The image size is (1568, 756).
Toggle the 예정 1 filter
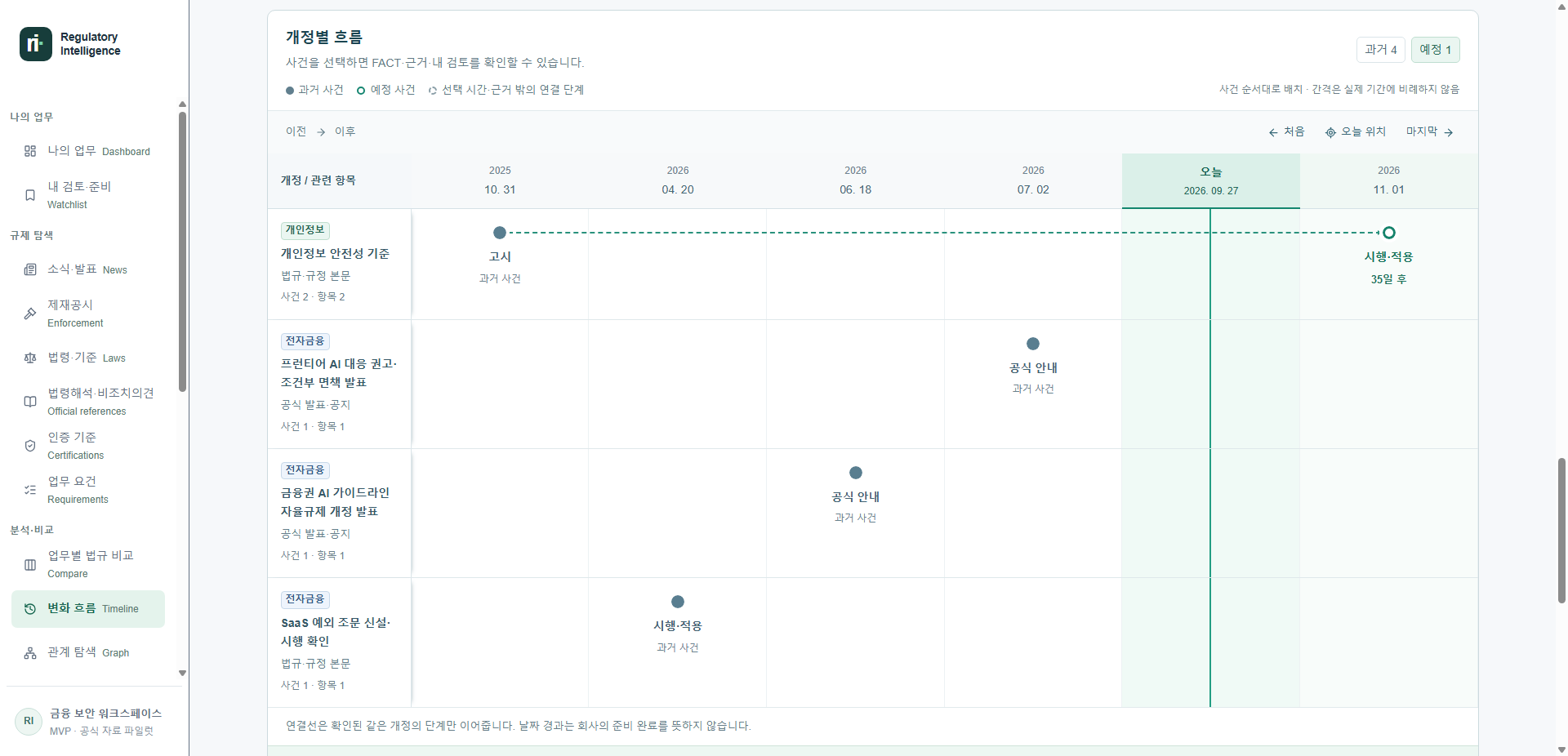(x=1435, y=50)
